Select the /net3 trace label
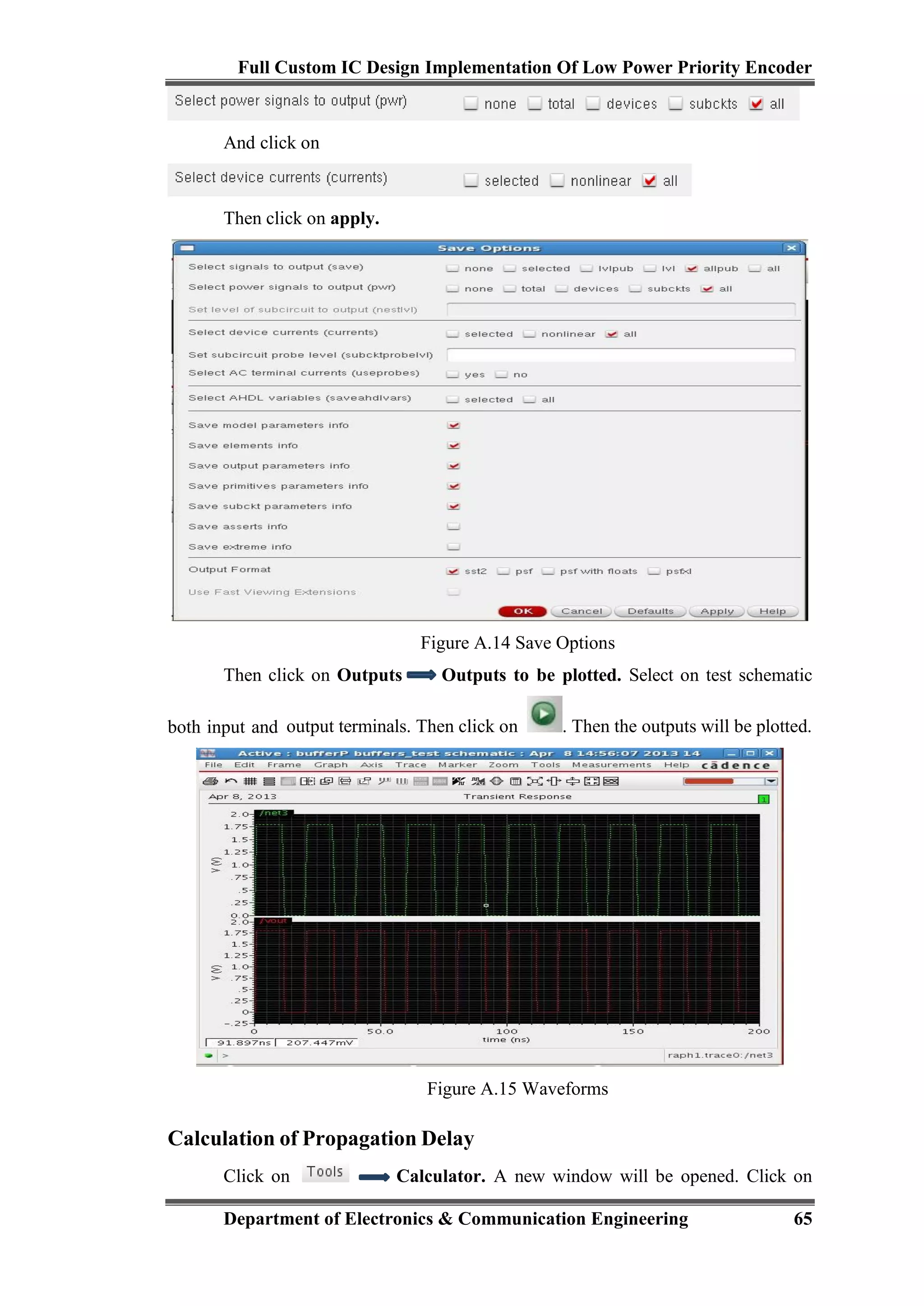This screenshot has width=924, height=1306. pyautogui.click(x=274, y=813)
